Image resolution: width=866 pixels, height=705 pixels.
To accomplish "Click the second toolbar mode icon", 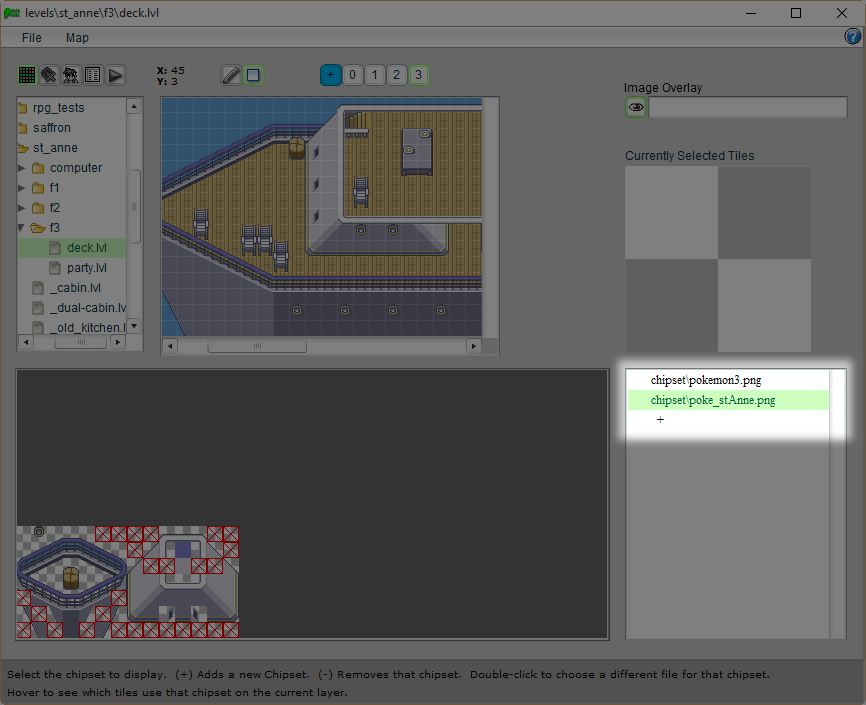I will pos(49,75).
